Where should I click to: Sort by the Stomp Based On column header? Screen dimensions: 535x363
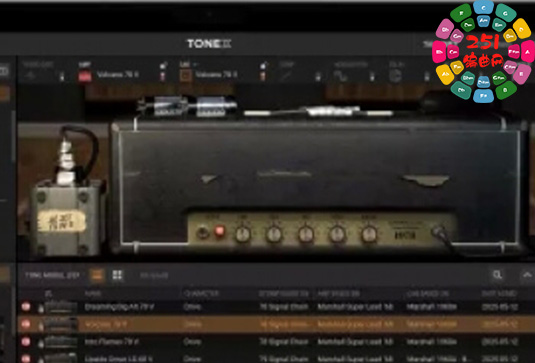pos(284,293)
